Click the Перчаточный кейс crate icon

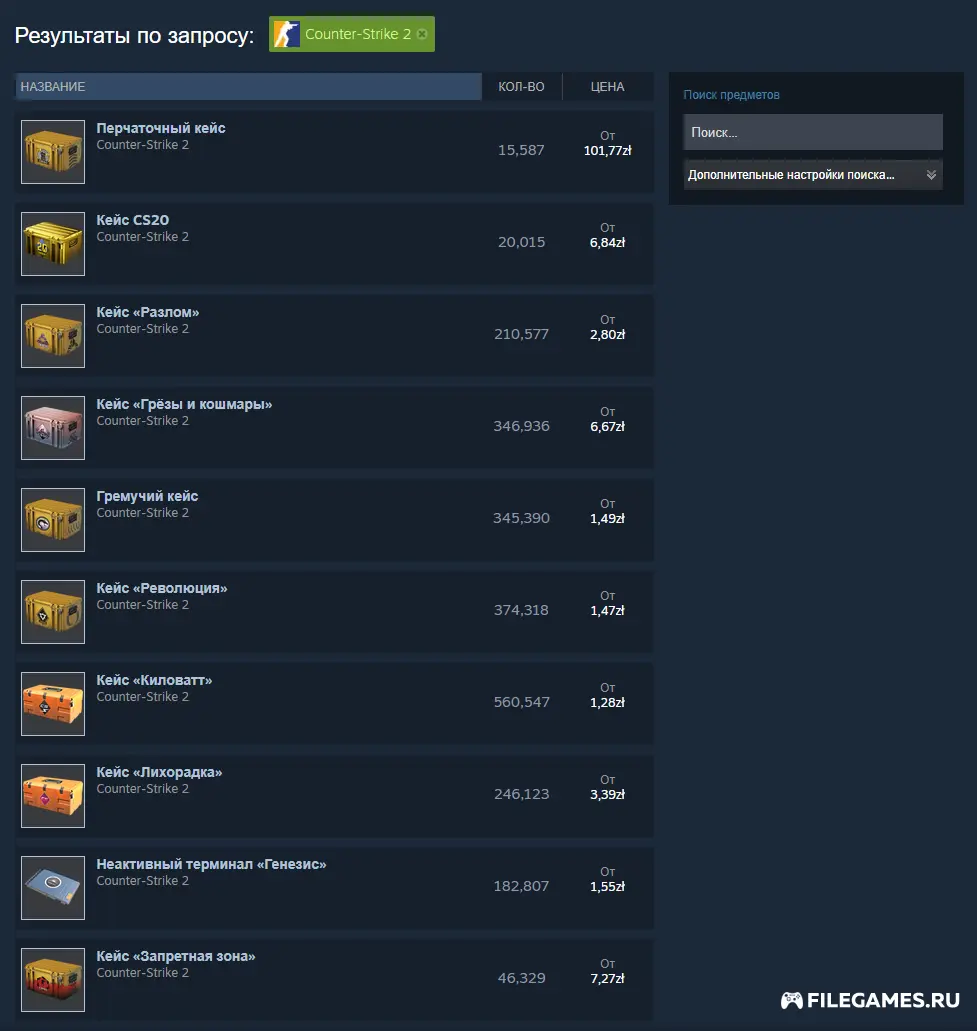click(53, 152)
